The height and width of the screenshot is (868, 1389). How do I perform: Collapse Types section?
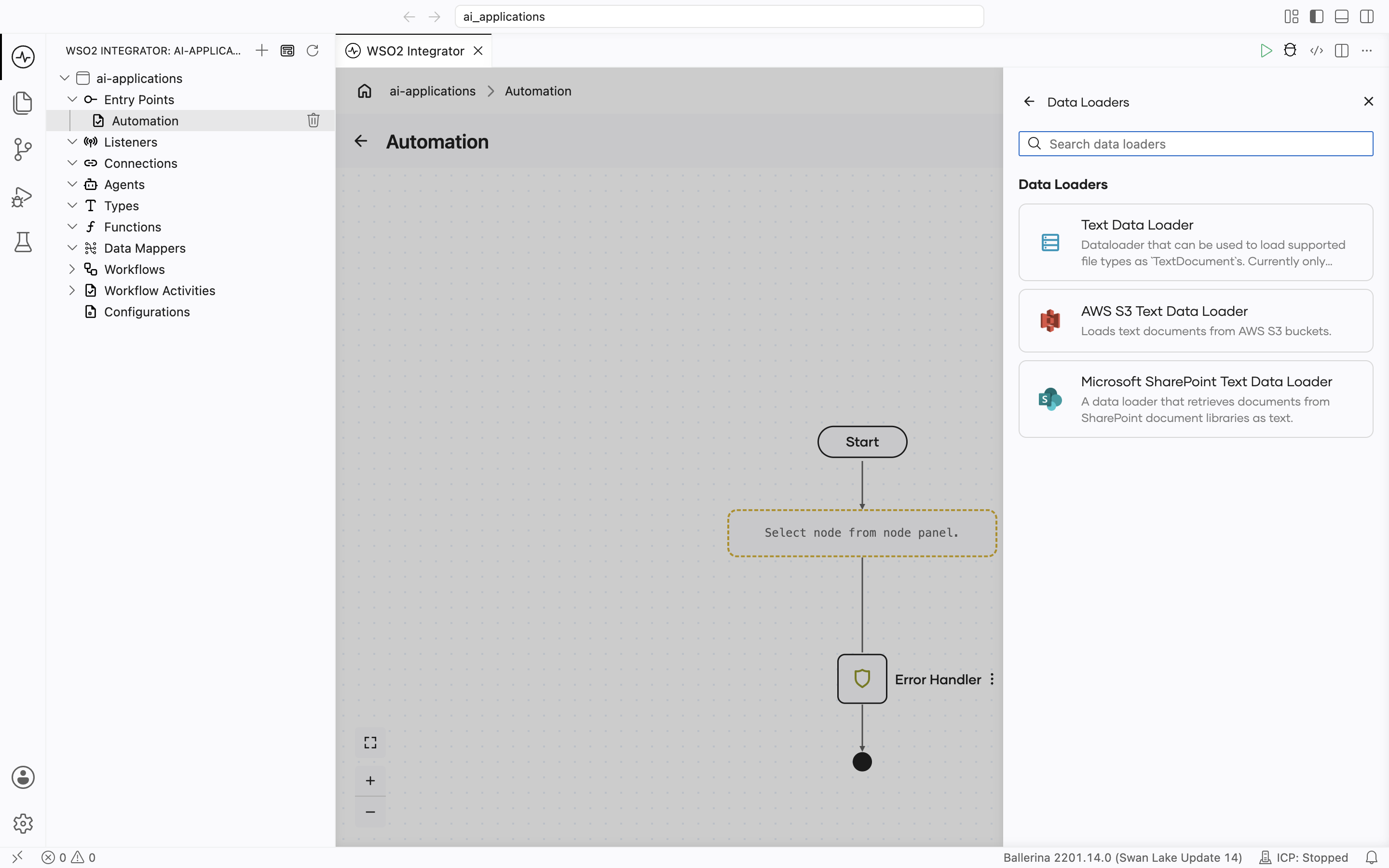pos(72,205)
